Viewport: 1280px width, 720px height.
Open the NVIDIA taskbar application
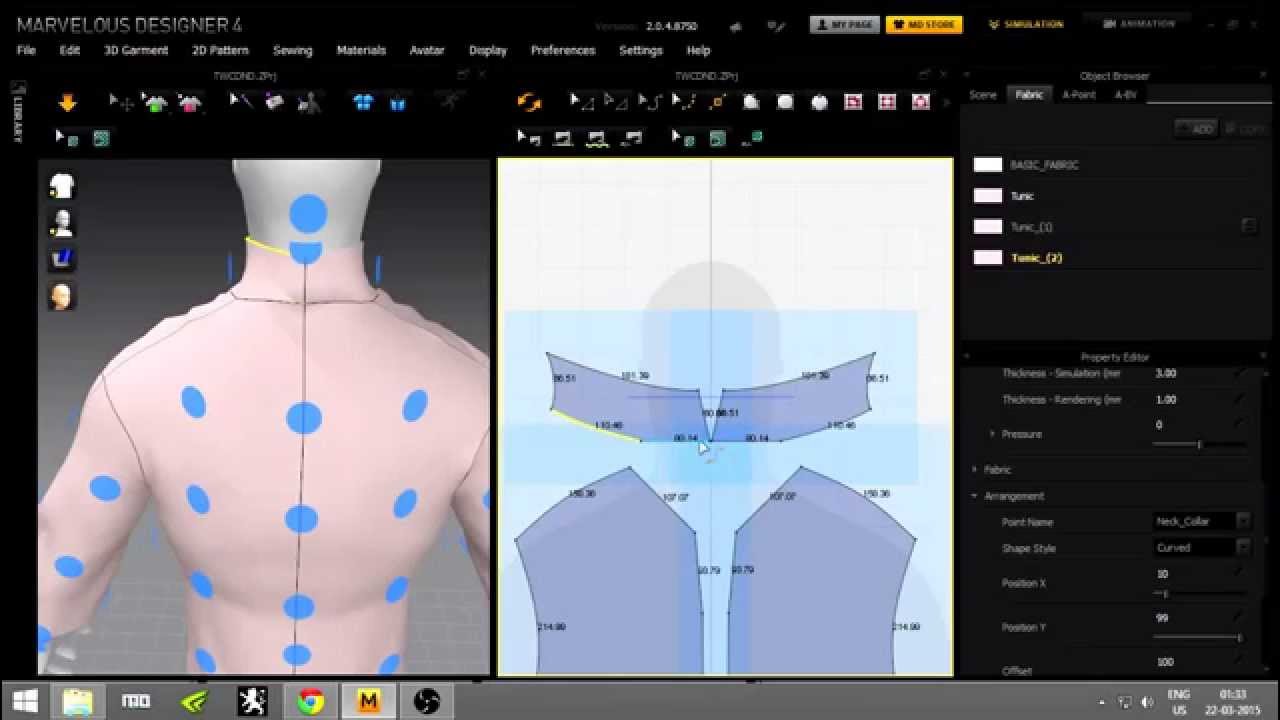tap(194, 701)
